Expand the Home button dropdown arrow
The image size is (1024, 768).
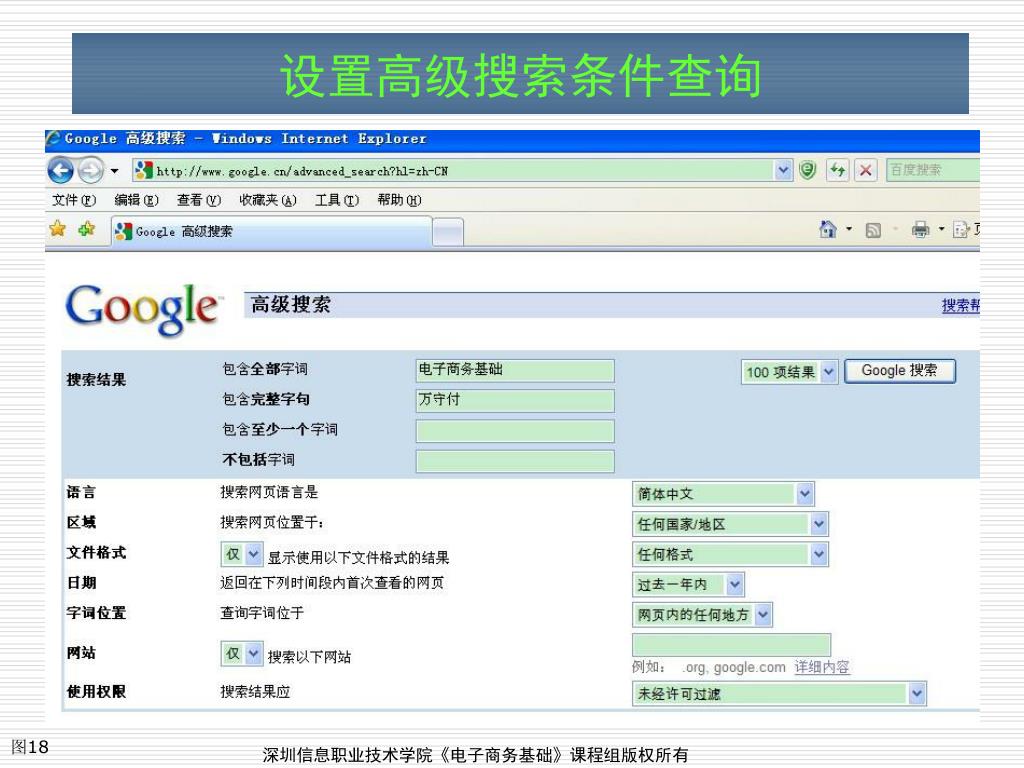pyautogui.click(x=849, y=229)
